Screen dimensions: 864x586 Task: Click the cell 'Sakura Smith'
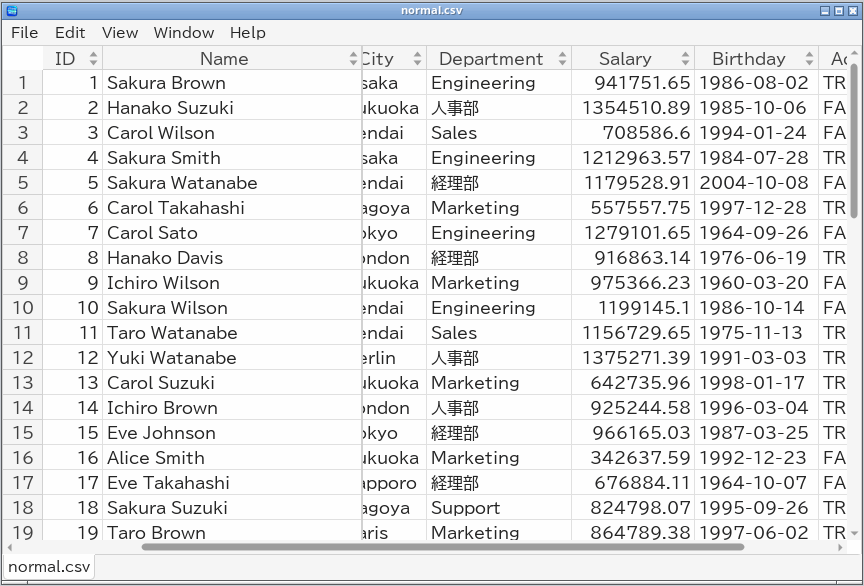232,158
